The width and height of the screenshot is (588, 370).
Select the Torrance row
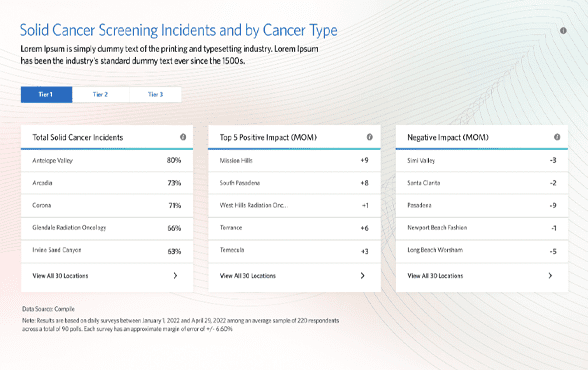tap(294, 228)
